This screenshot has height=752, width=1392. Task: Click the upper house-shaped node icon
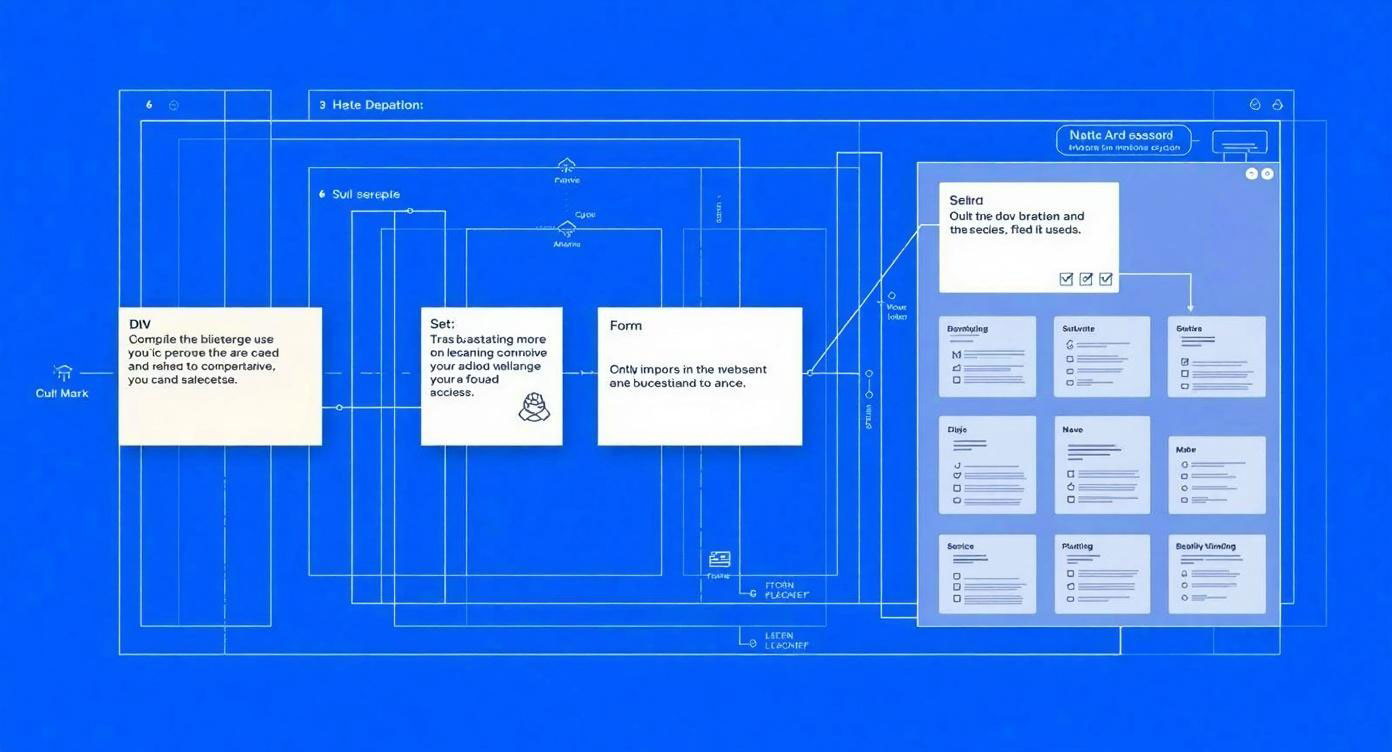tap(566, 165)
